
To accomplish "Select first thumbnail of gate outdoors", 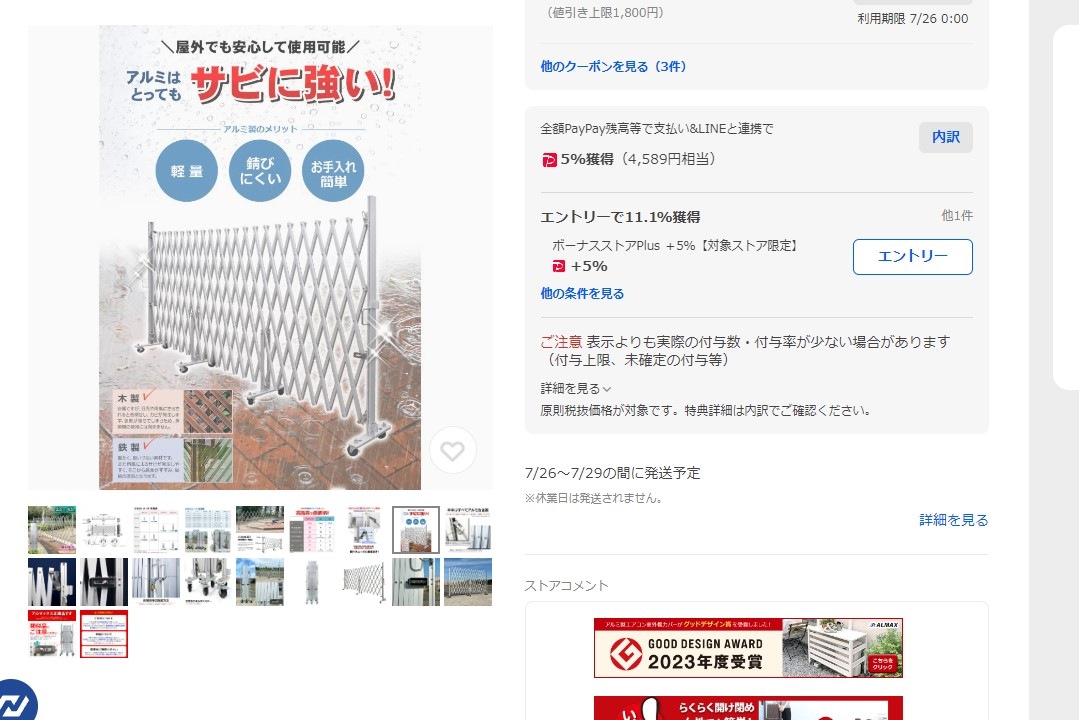I will [x=52, y=530].
